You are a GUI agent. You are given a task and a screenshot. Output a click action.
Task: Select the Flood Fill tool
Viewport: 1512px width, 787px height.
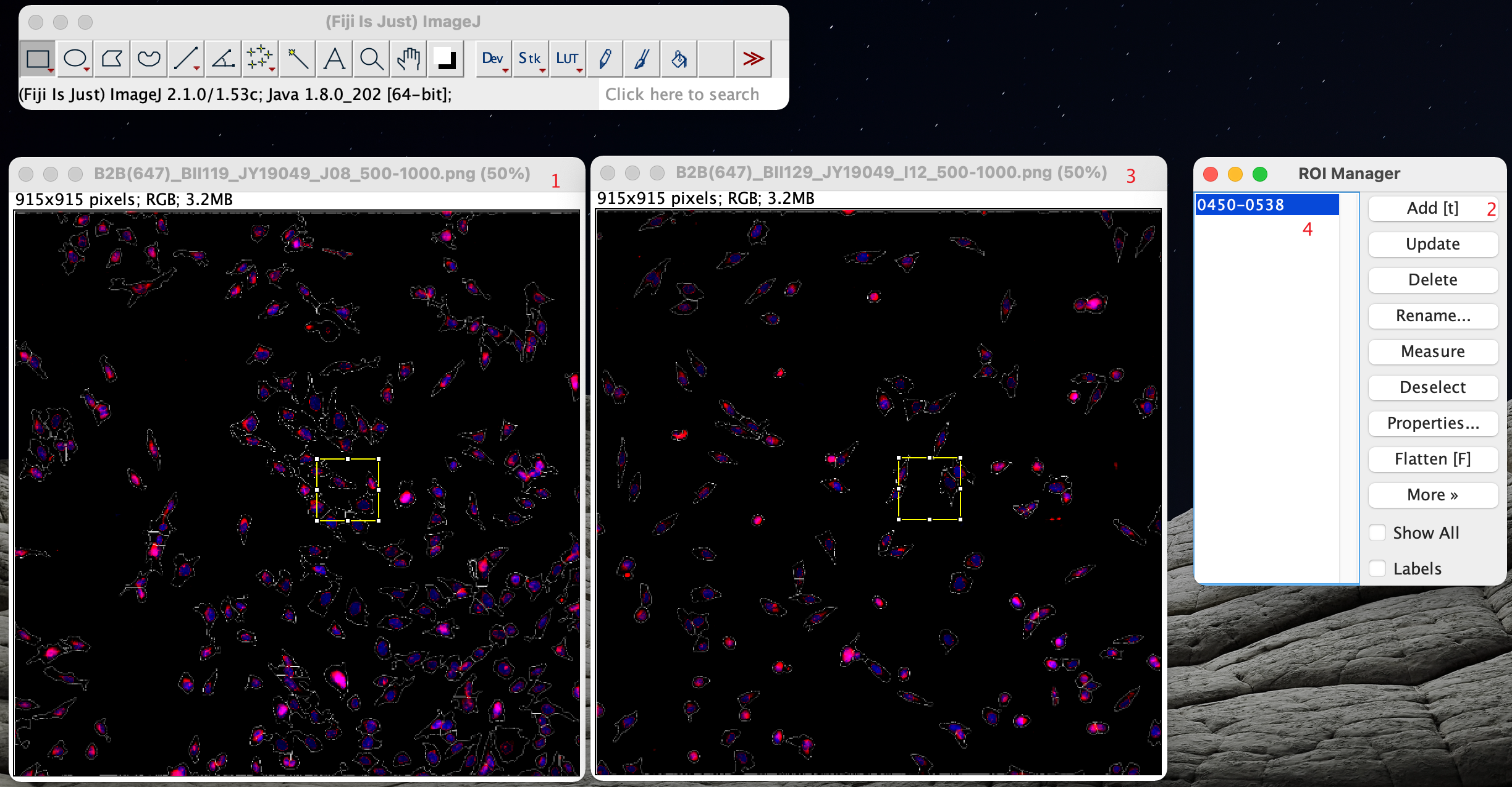(x=679, y=59)
